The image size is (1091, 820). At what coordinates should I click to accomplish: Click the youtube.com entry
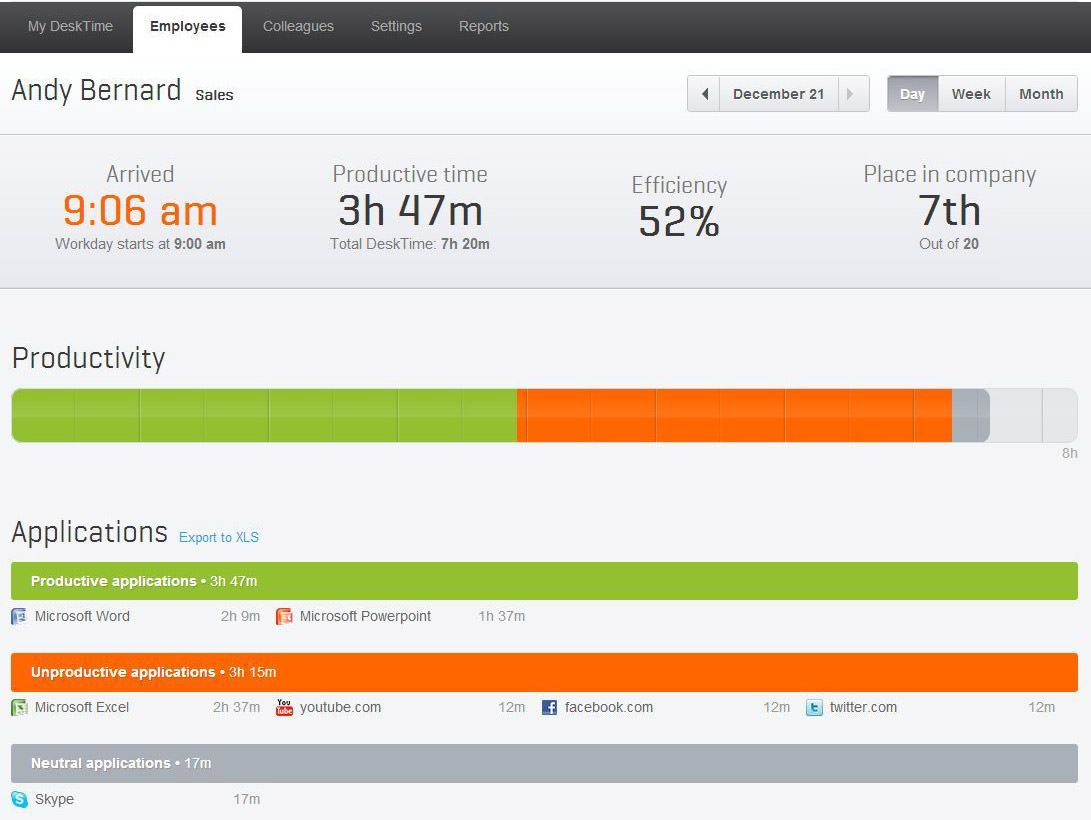coord(340,707)
